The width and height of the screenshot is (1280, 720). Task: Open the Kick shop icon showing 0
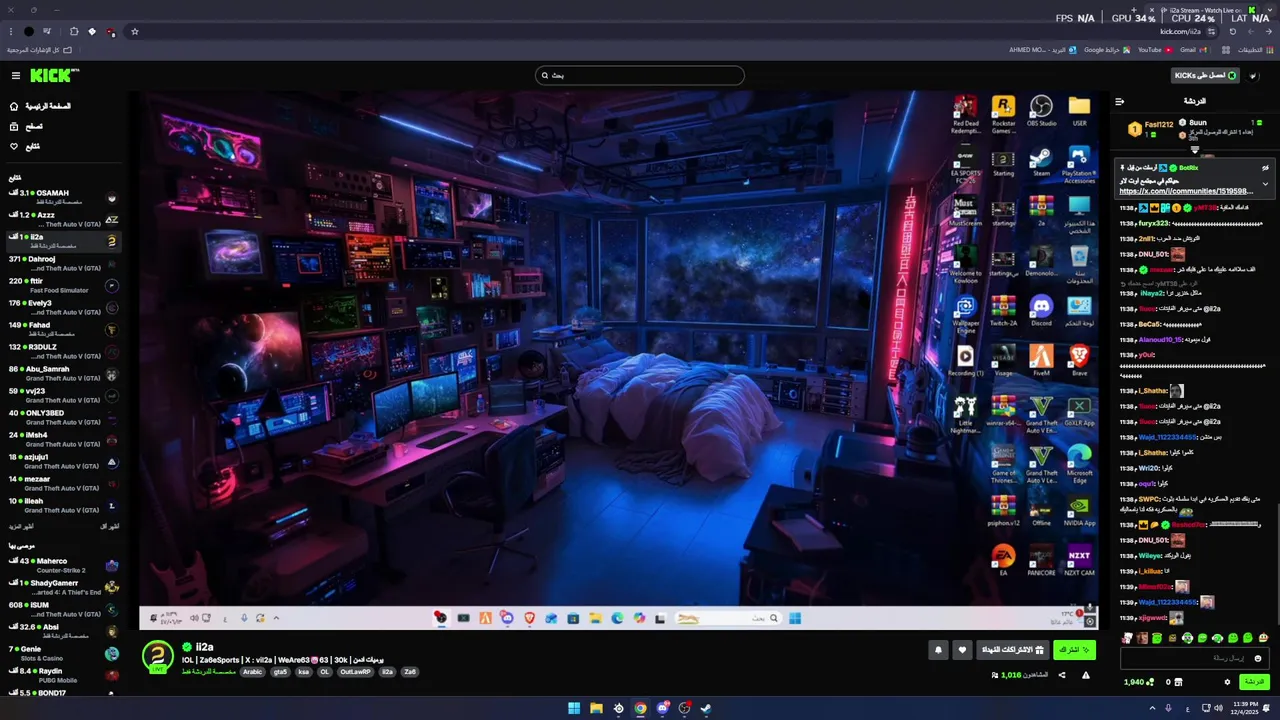1173,682
